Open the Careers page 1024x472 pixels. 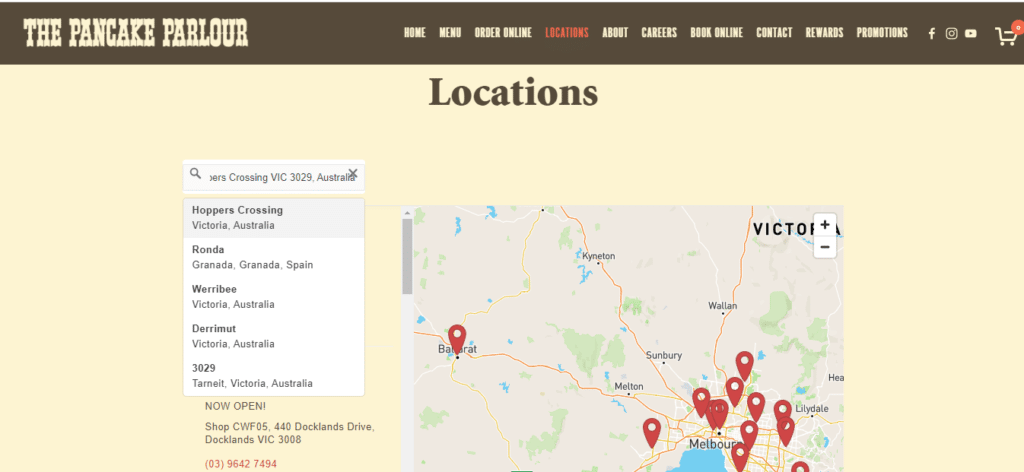pos(659,33)
